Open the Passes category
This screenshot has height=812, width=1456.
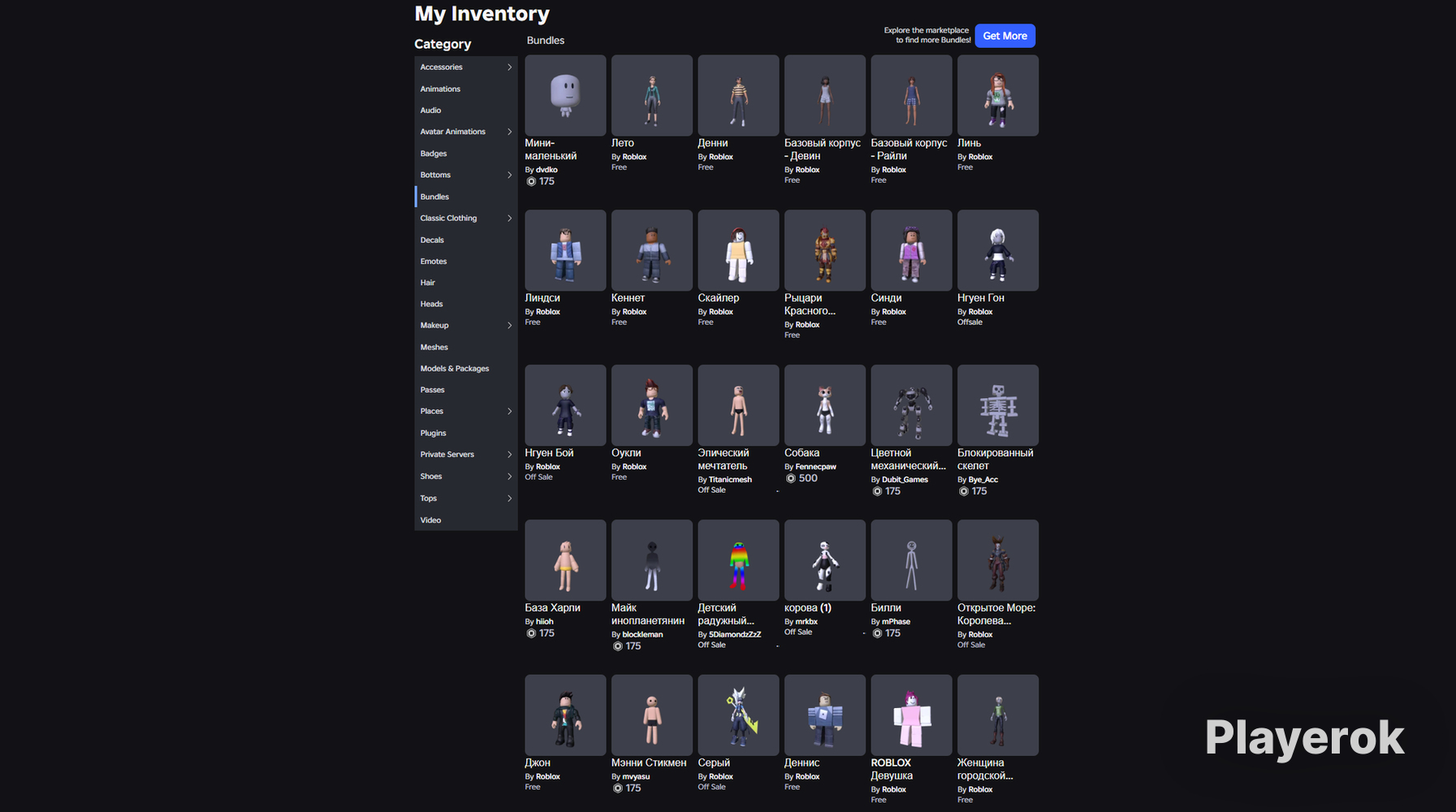click(x=466, y=390)
